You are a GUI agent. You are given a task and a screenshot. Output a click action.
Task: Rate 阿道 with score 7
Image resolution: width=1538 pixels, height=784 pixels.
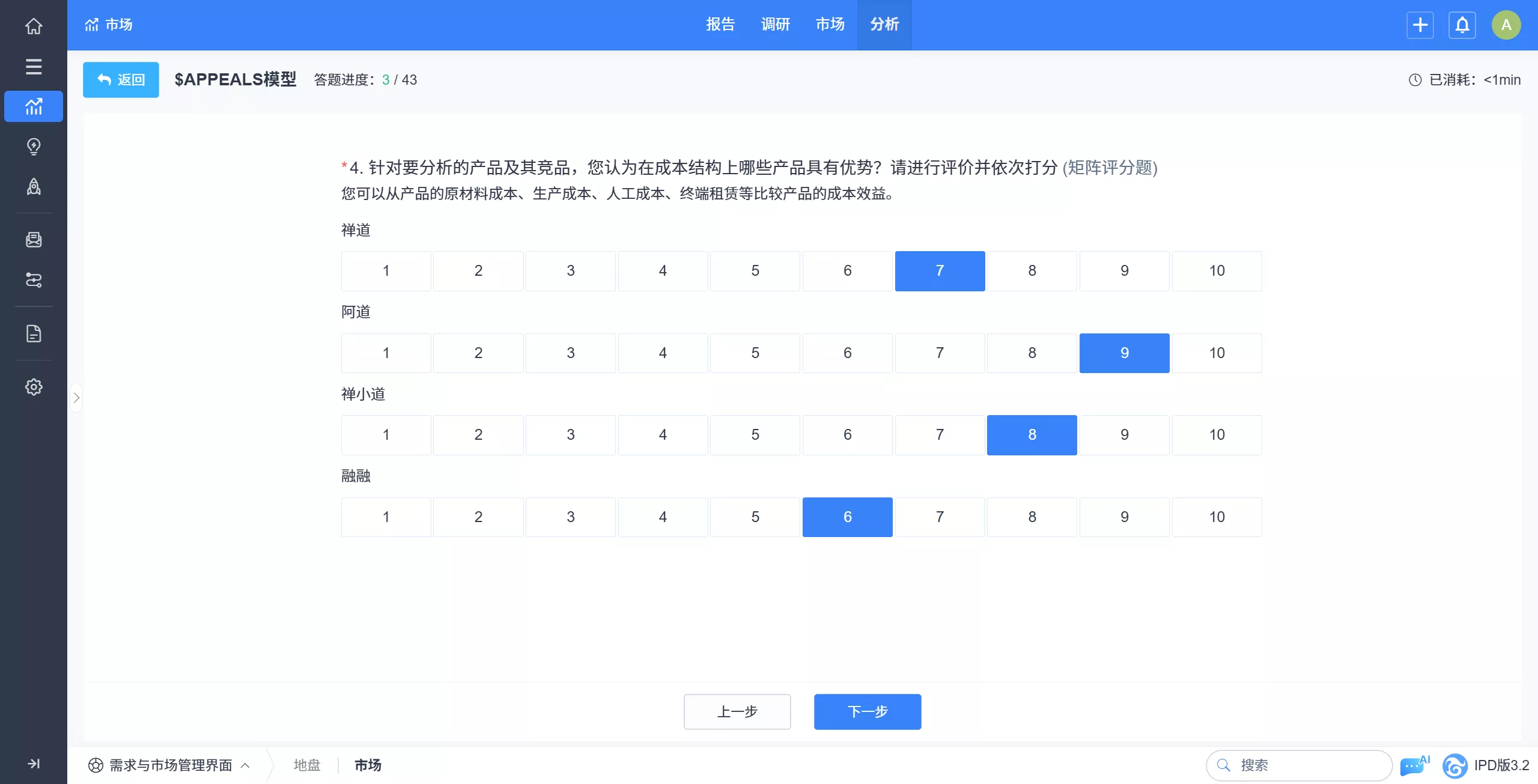pyautogui.click(x=940, y=353)
